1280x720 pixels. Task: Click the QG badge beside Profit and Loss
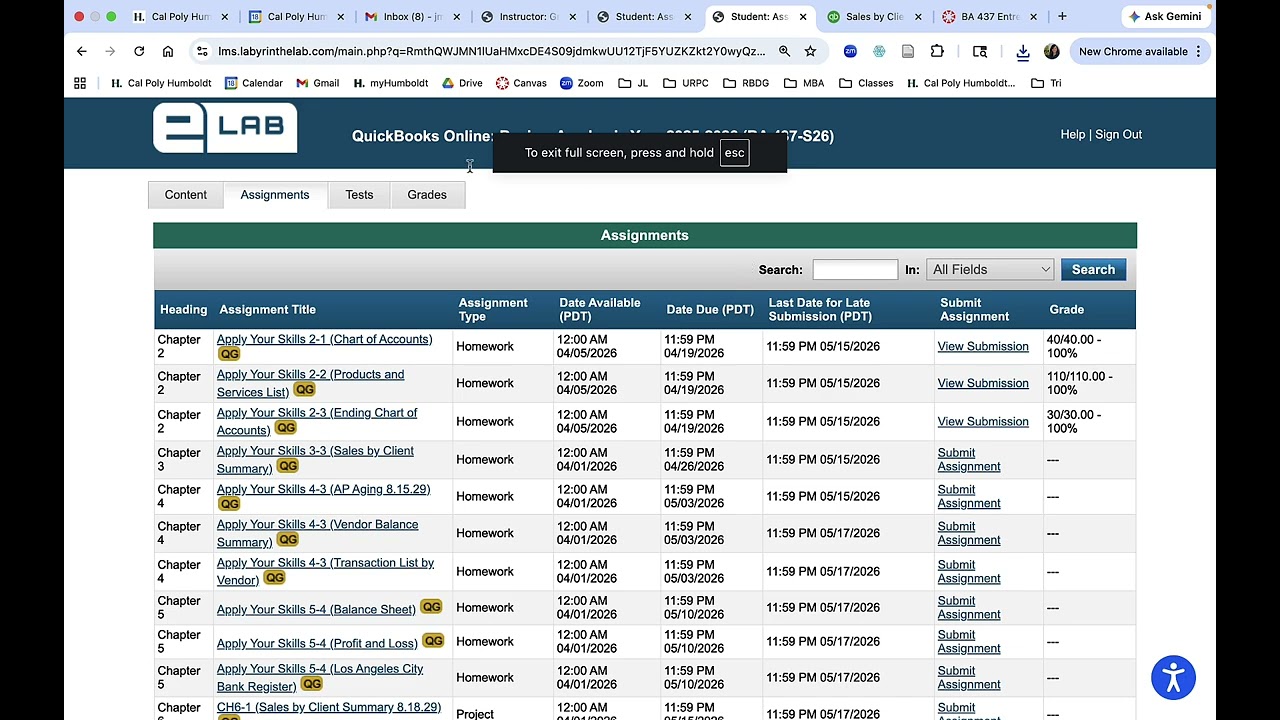[433, 641]
